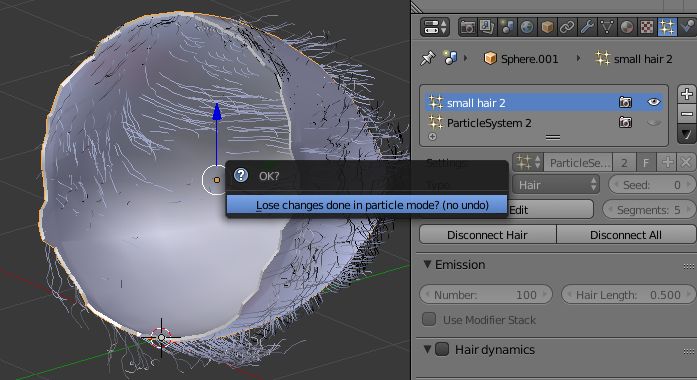Open the Physics tab icon
697x380 pixels.
click(687, 27)
